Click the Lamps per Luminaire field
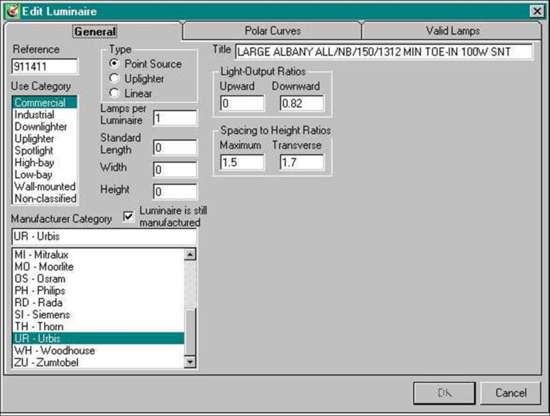Viewport: 550px width, 416px height. point(175,118)
